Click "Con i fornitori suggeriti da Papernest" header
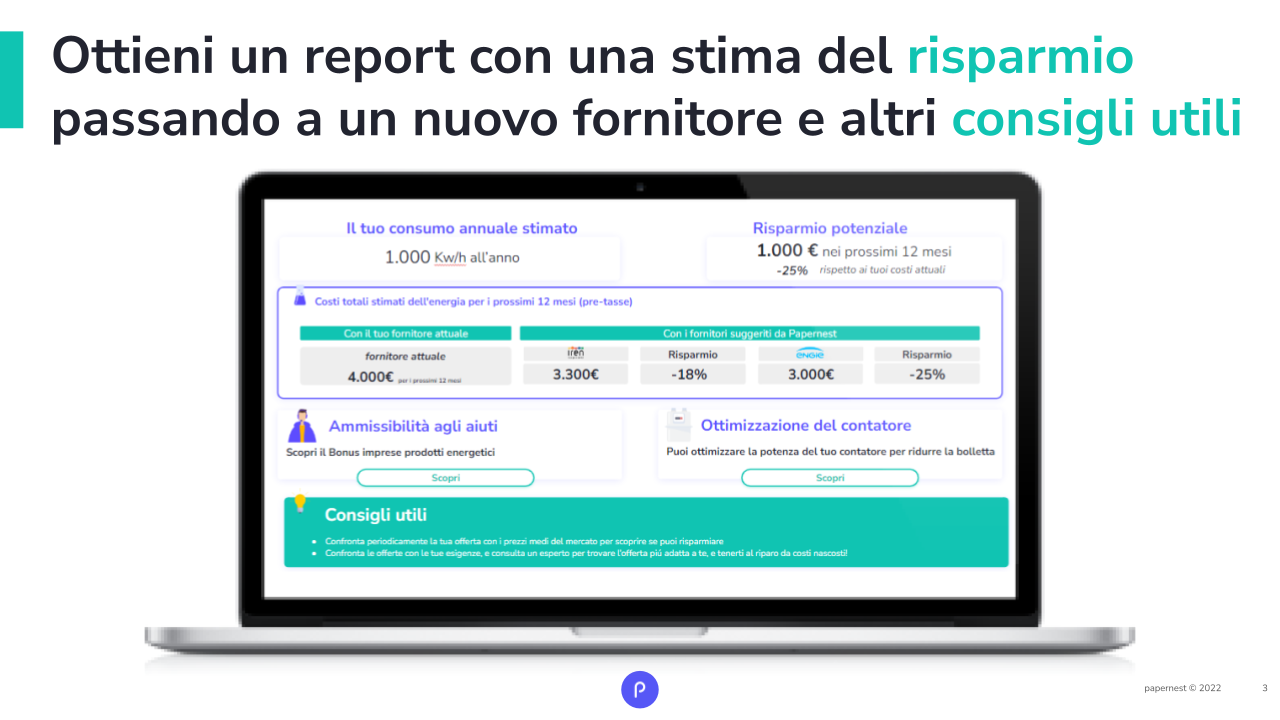This screenshot has height=720, width=1280. [750, 334]
